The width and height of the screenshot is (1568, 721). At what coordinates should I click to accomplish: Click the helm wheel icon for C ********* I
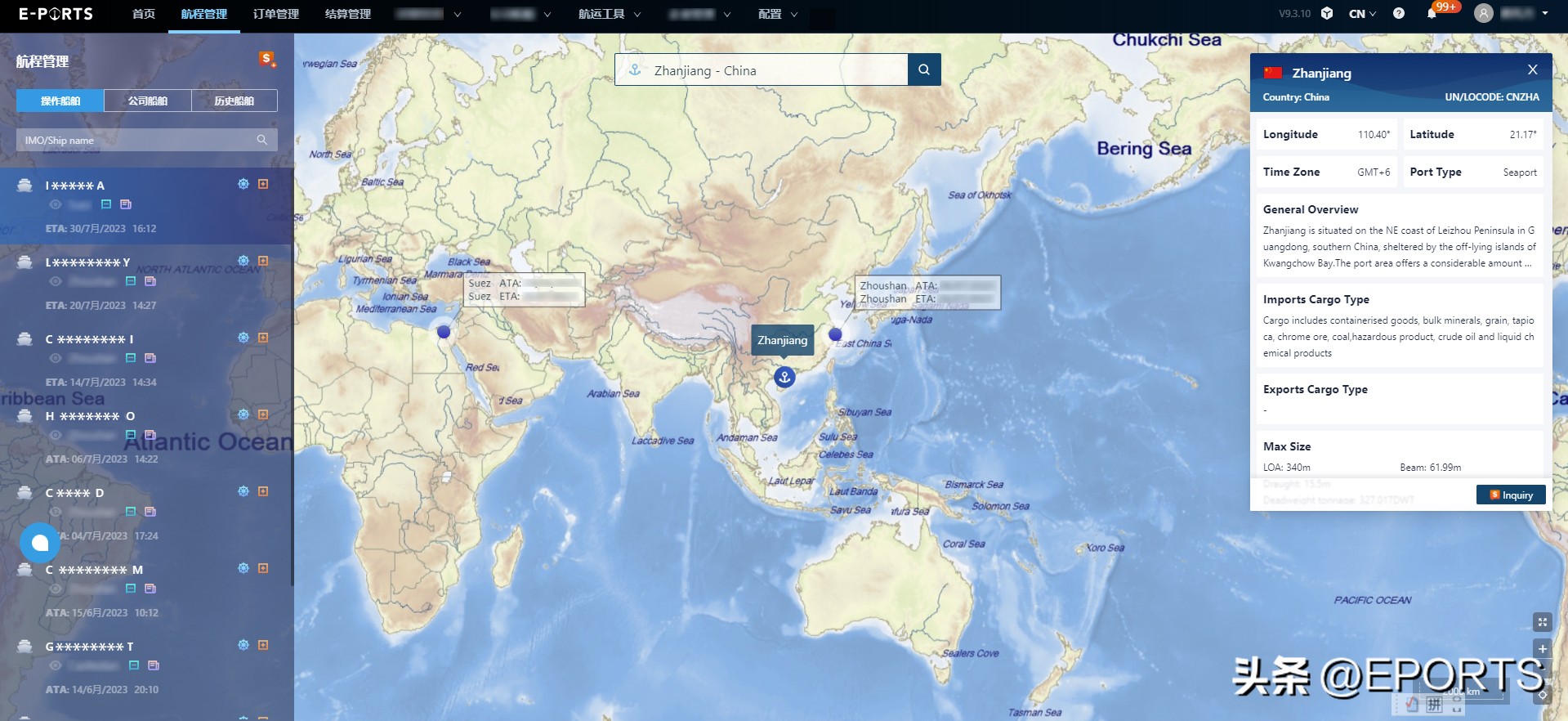[x=243, y=338]
